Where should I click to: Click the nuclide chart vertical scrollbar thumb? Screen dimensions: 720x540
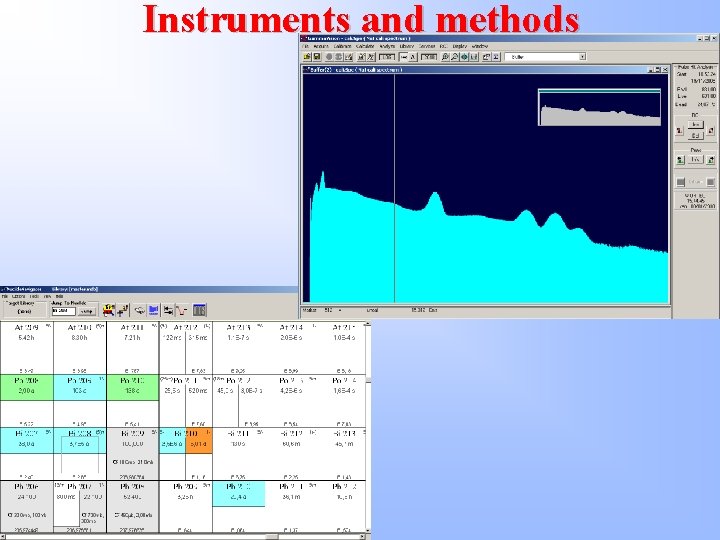(x=368, y=381)
